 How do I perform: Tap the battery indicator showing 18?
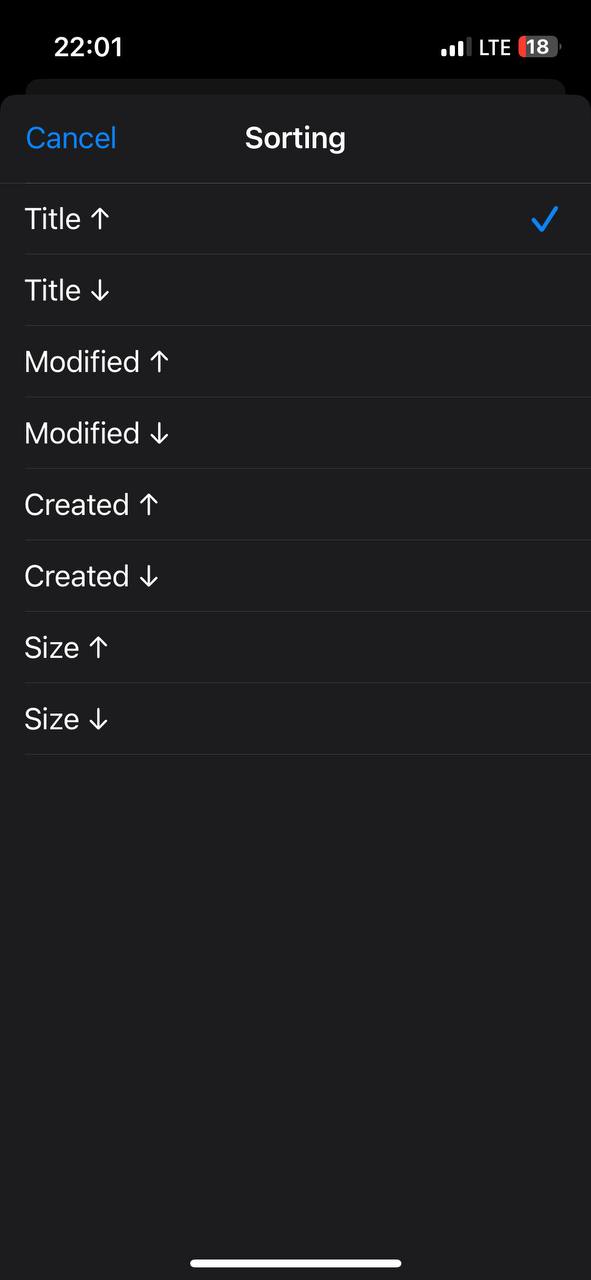(539, 47)
